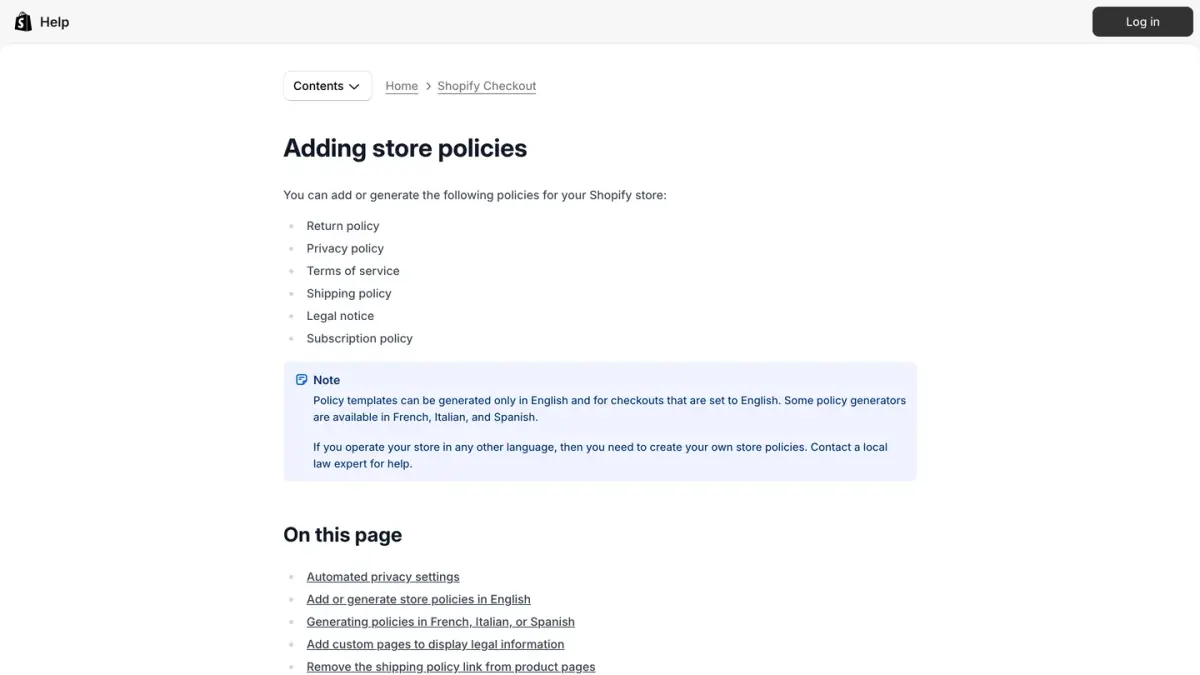Click the 'You can add or generate' intro sentence
Screen dimensions: 1200x675
click(475, 195)
